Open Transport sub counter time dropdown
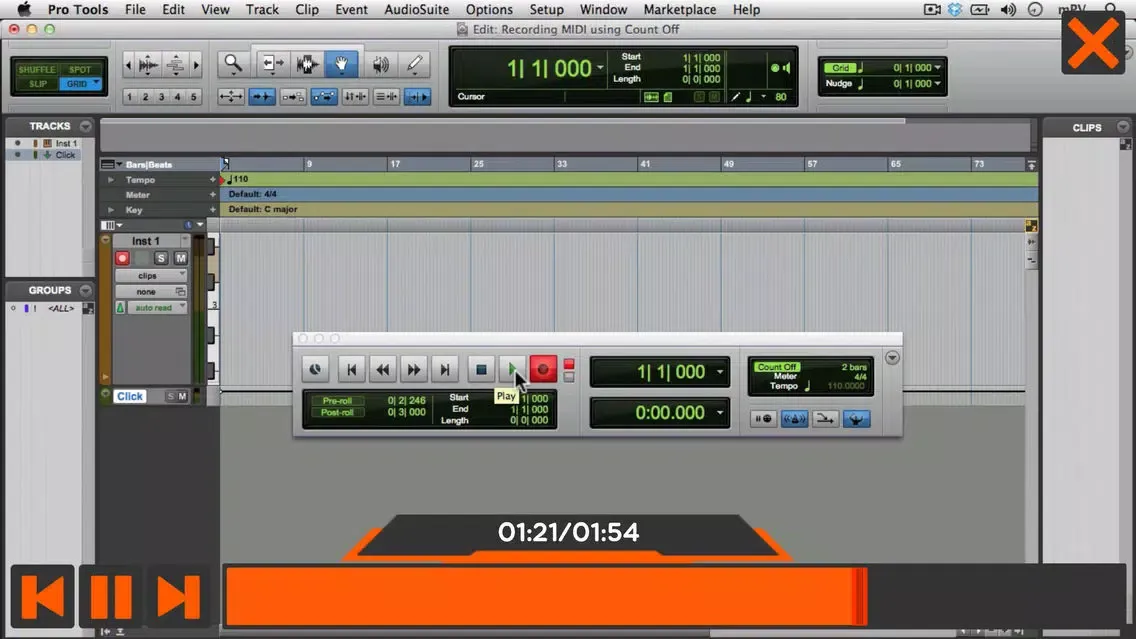This screenshot has height=639, width=1136. point(720,413)
